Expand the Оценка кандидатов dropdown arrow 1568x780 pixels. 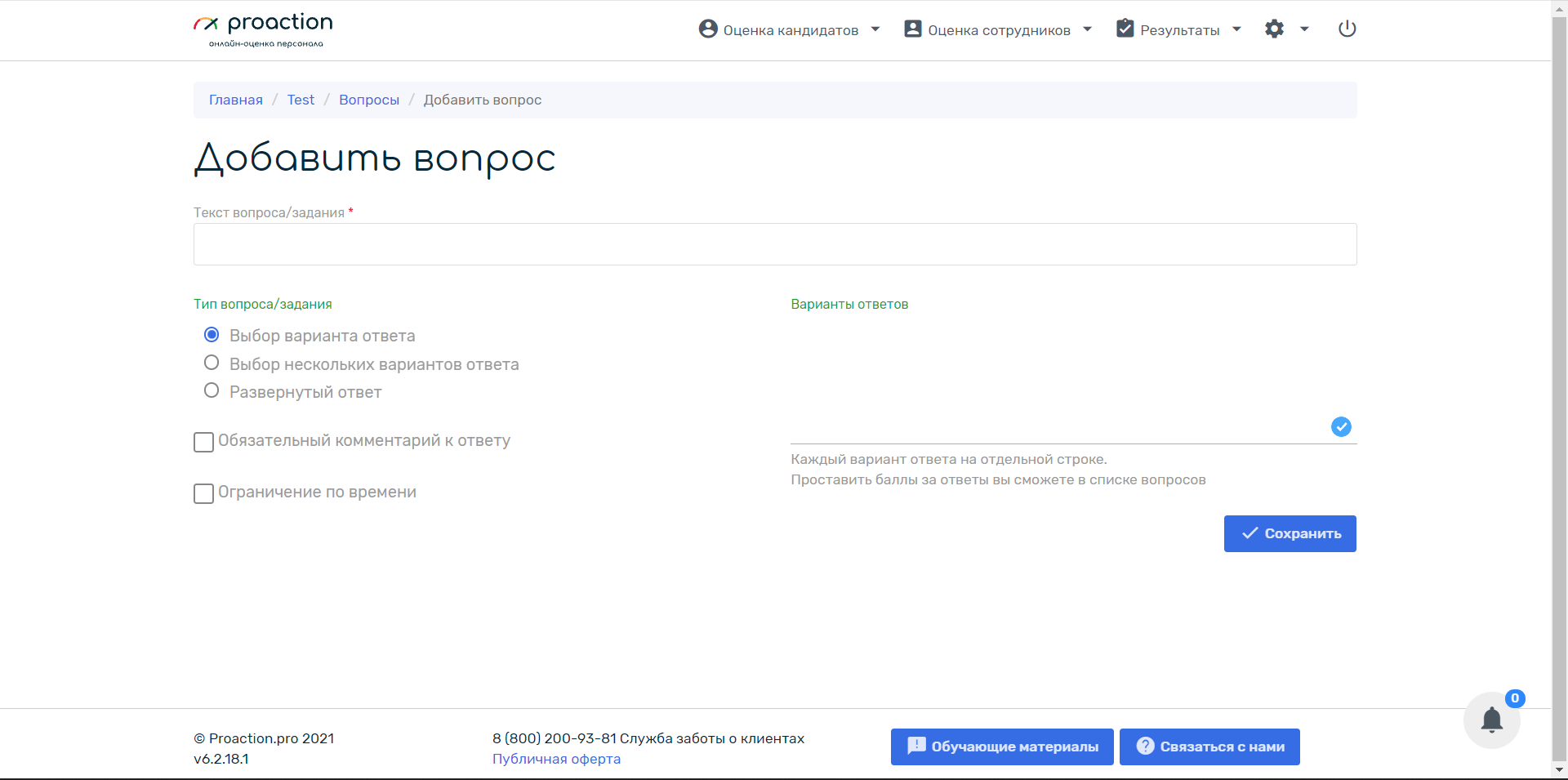[875, 29]
